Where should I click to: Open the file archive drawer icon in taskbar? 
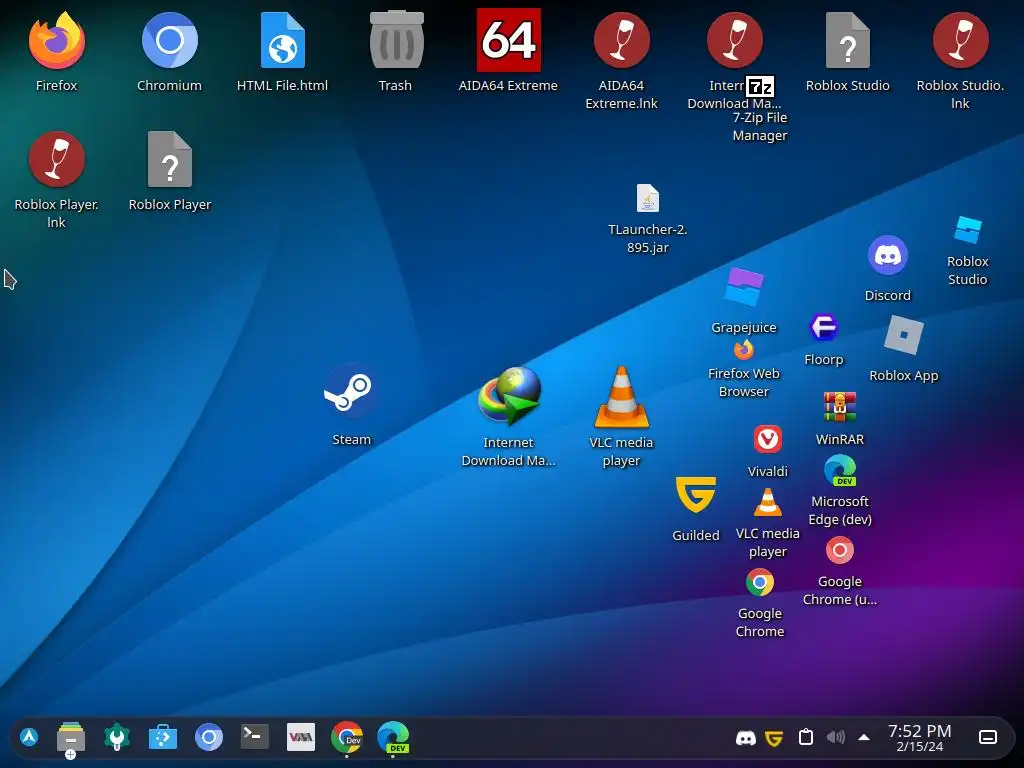[71, 739]
